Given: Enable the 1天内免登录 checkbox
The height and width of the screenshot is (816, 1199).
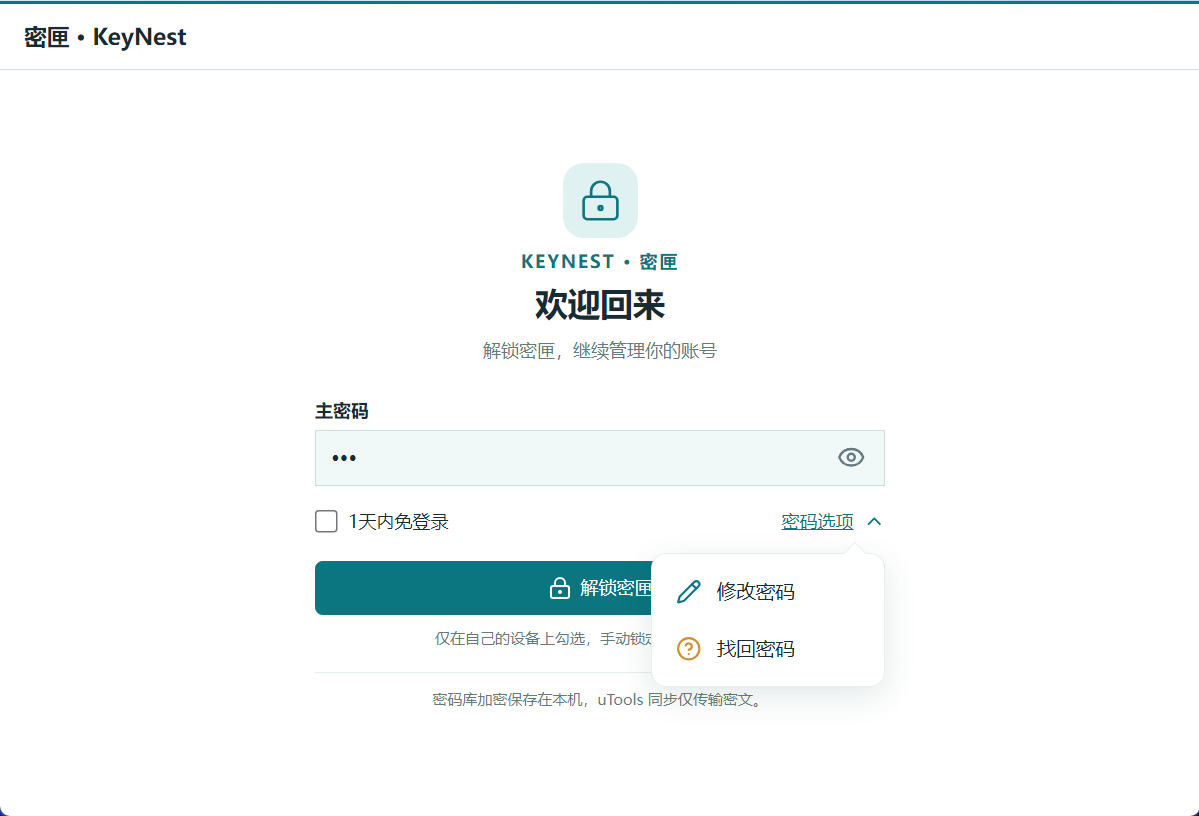Looking at the screenshot, I should tap(327, 522).
